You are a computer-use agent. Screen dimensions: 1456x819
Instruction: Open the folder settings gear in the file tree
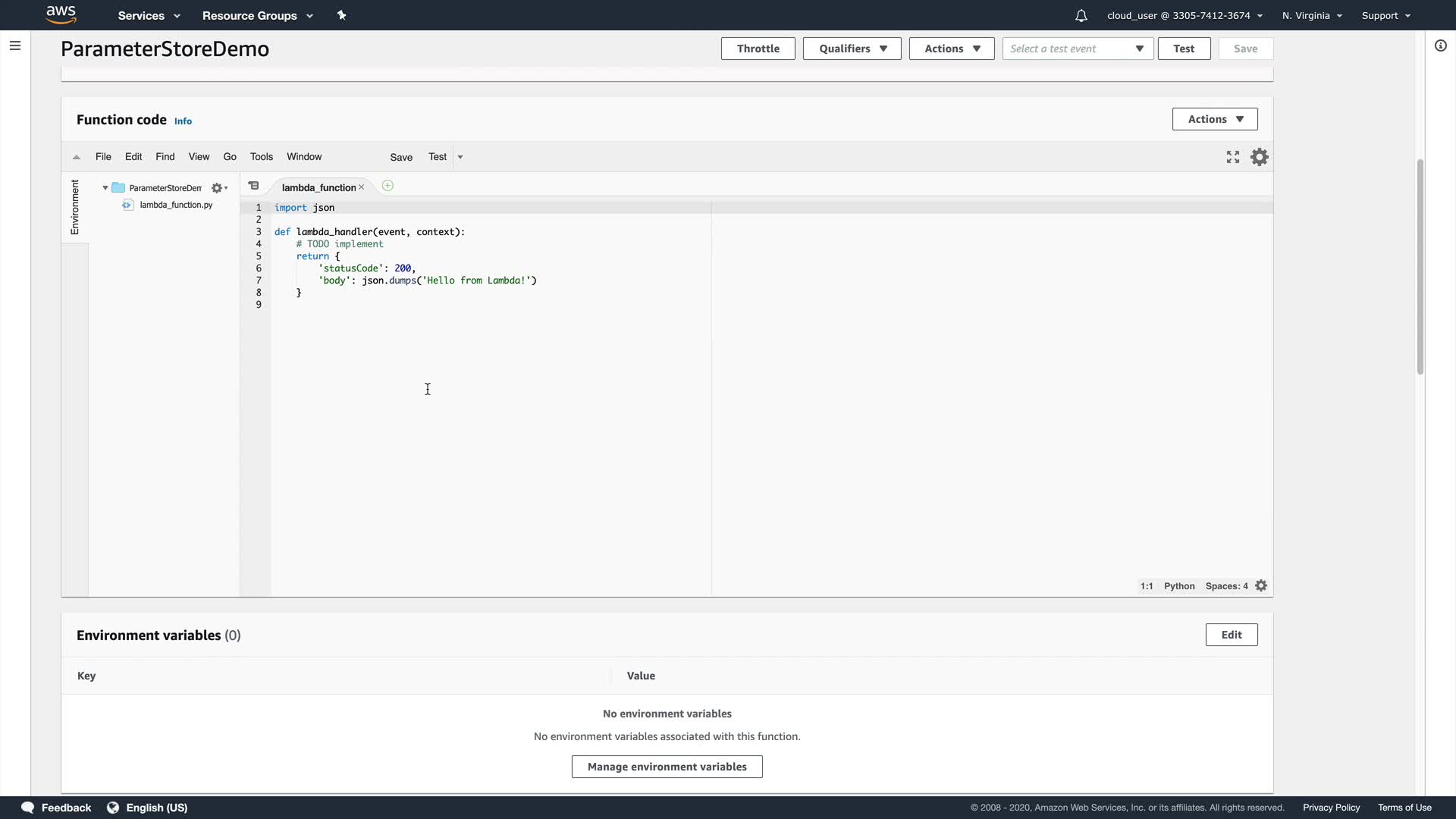(x=218, y=188)
